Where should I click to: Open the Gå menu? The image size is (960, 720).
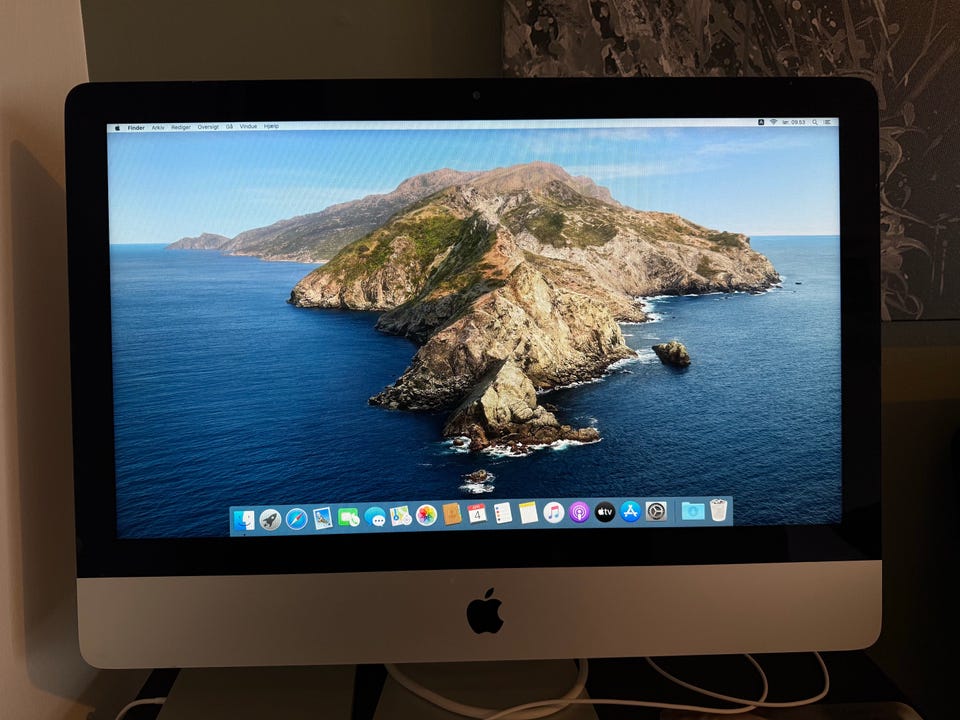230,127
